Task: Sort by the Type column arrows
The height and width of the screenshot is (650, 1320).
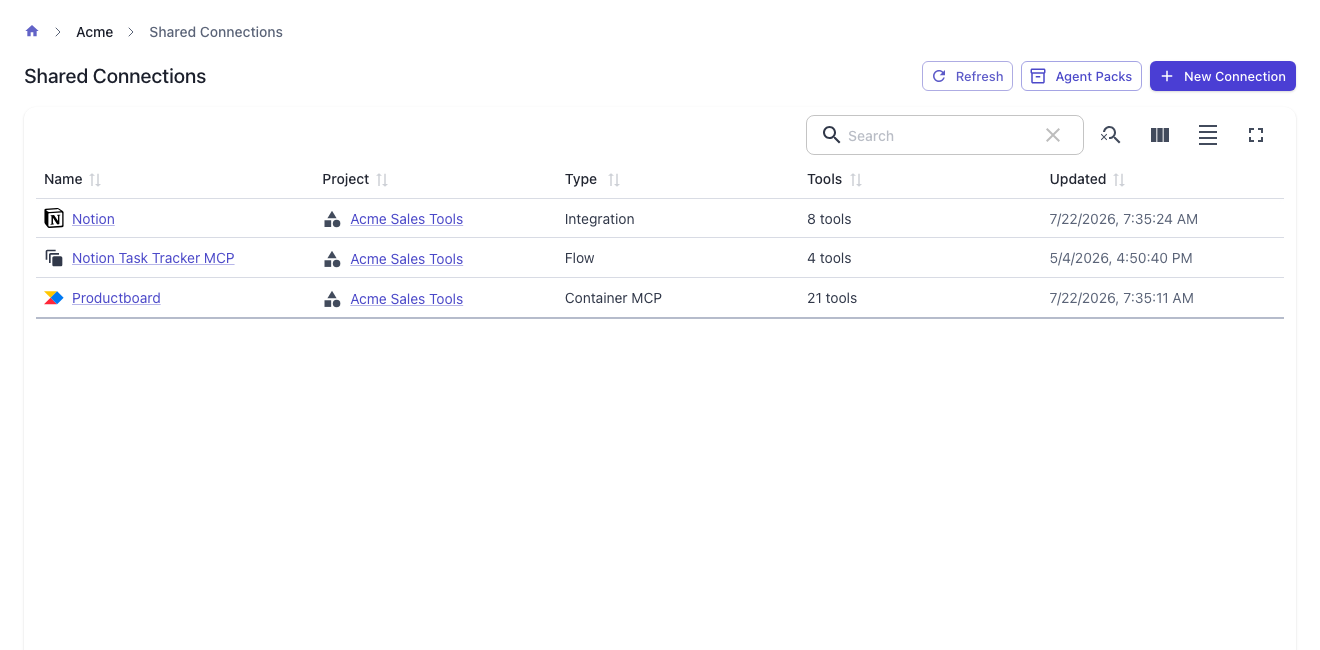Action: coord(614,180)
